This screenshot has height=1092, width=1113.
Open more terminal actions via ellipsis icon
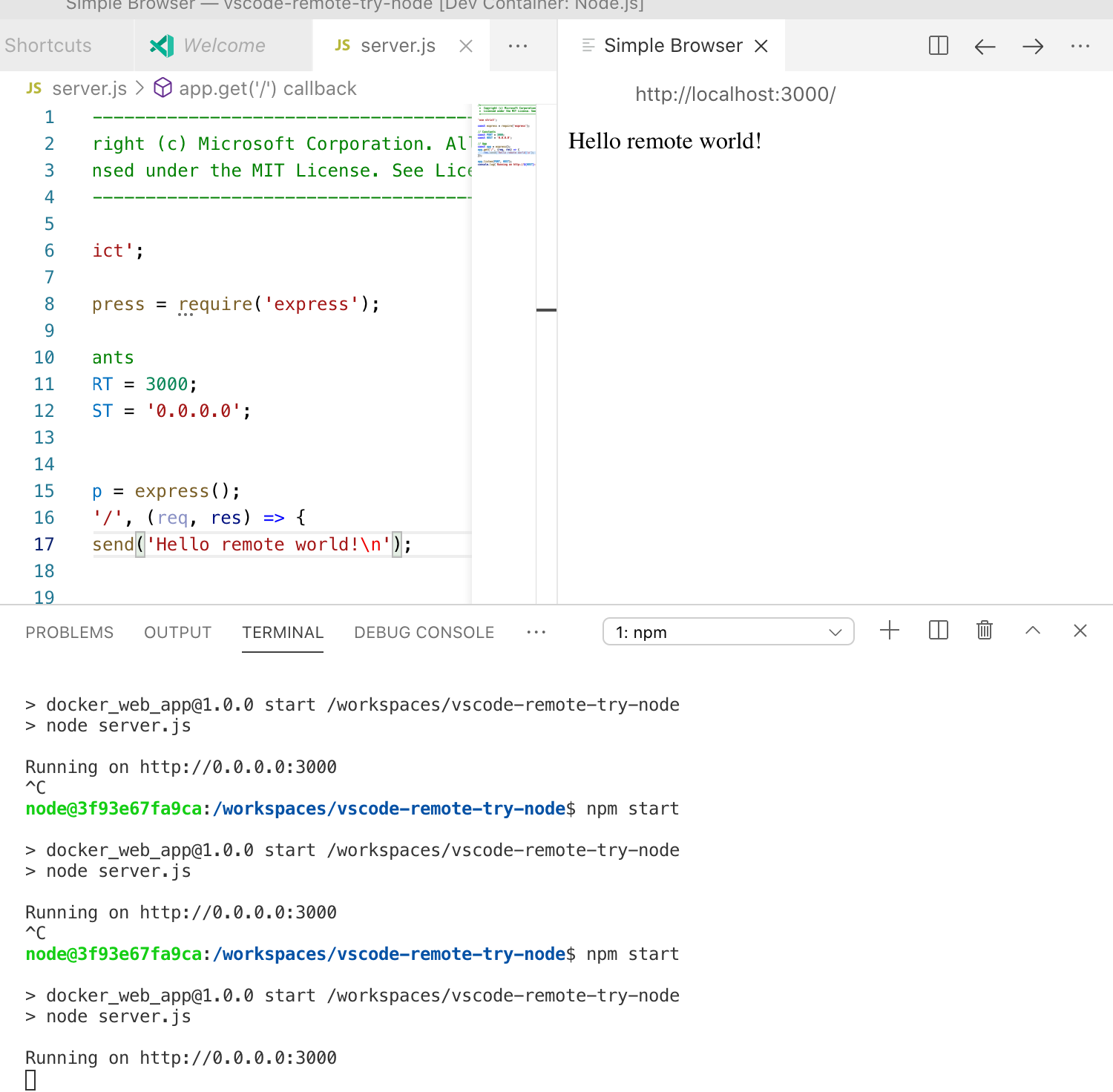pos(536,632)
